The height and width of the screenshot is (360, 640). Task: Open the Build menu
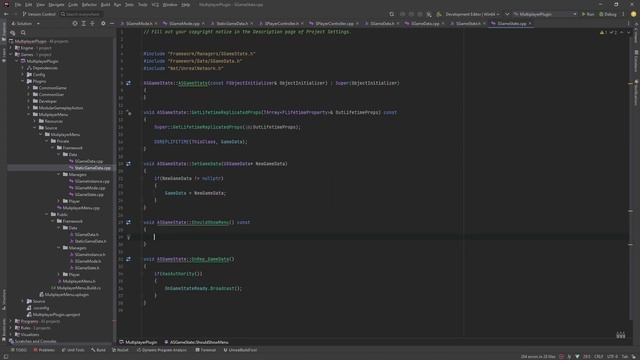(x=105, y=4)
